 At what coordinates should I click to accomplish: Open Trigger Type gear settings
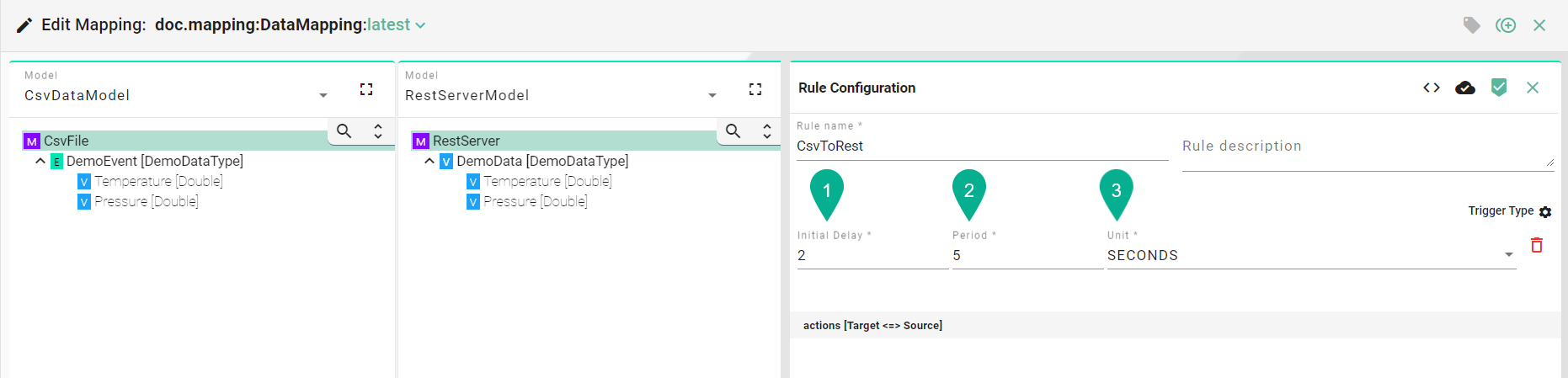tap(1545, 212)
